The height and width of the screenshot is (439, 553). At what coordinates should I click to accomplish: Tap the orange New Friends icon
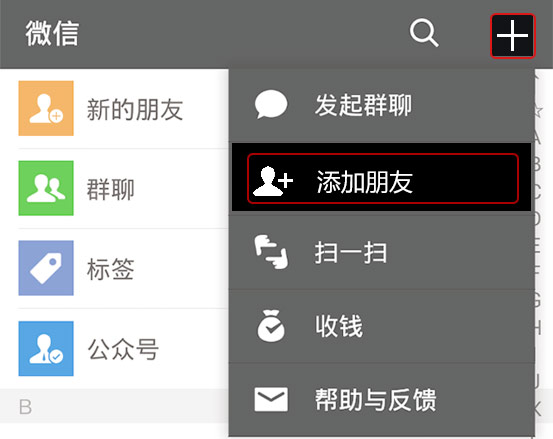pos(46,108)
